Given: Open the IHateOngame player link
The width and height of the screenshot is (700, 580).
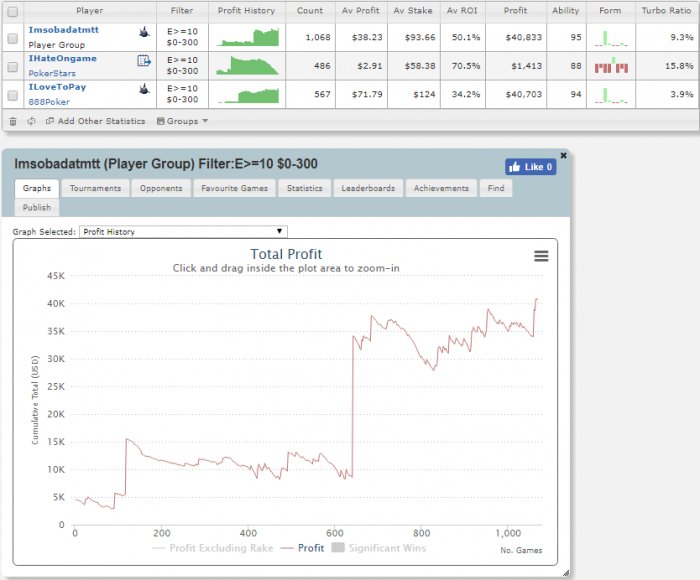Looking at the screenshot, I should [x=62, y=58].
